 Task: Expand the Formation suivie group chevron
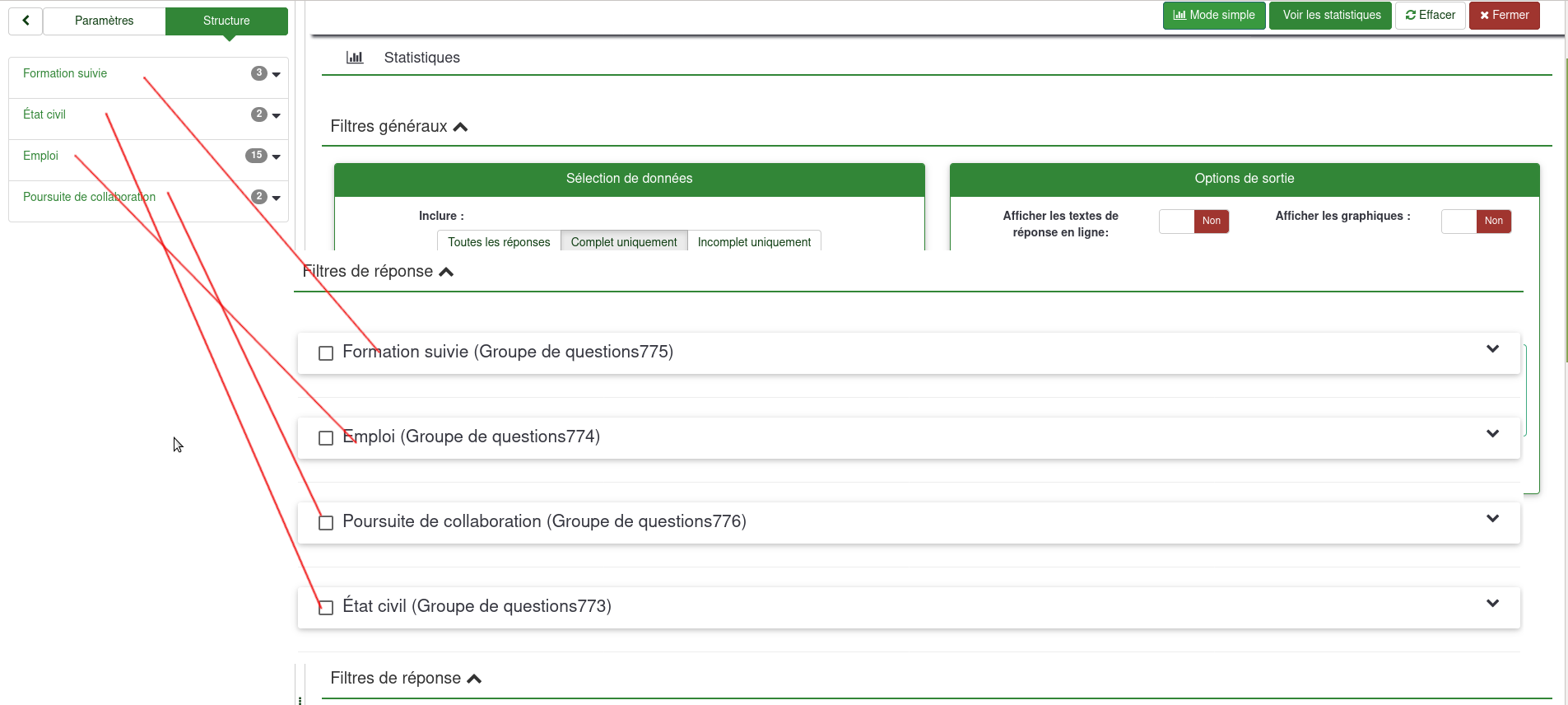[x=1492, y=349]
